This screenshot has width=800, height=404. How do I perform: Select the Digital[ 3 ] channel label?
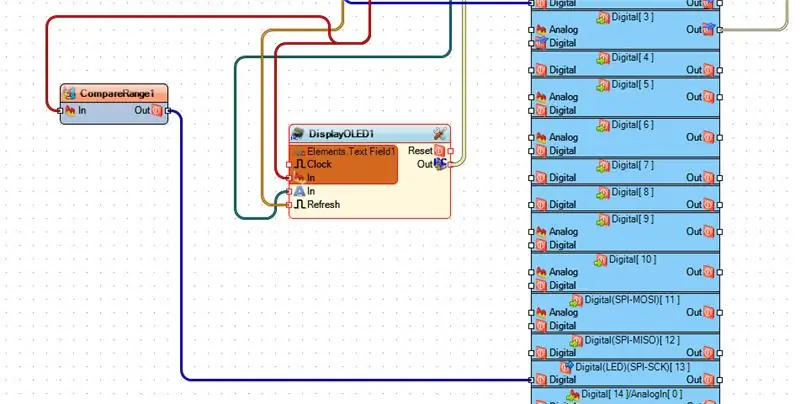point(633,17)
